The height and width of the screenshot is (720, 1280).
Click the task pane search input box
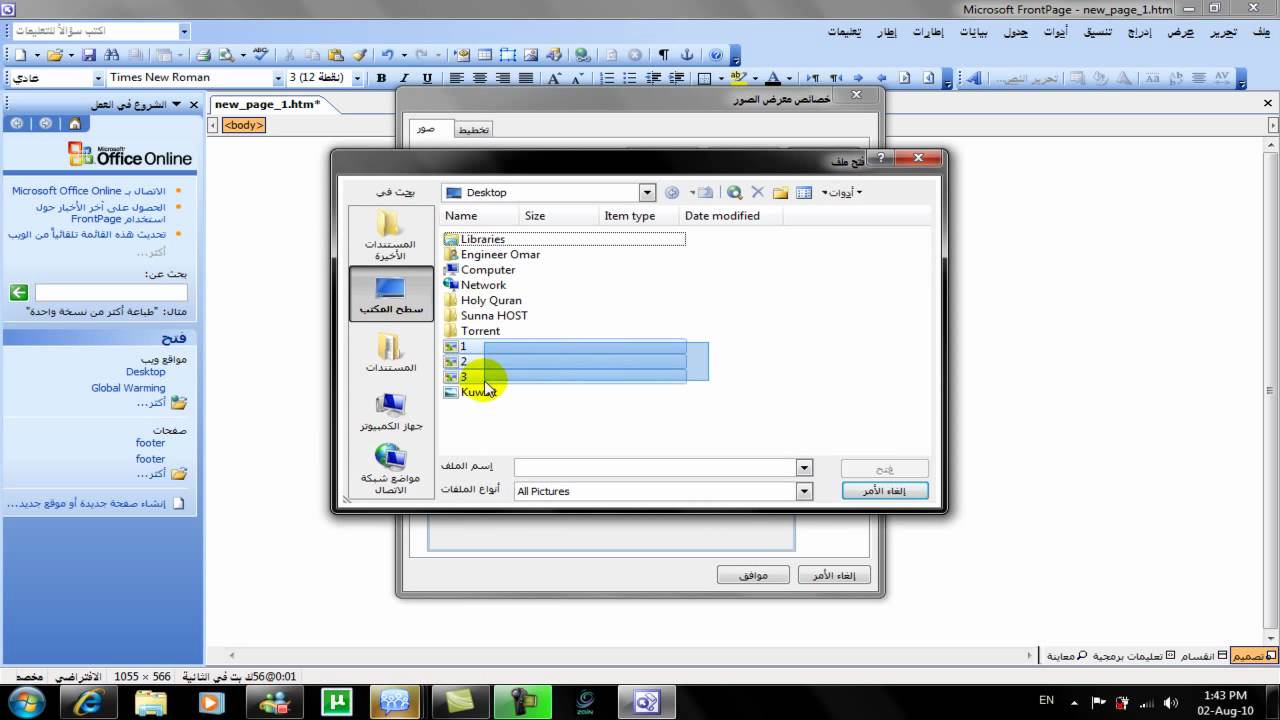coord(111,292)
